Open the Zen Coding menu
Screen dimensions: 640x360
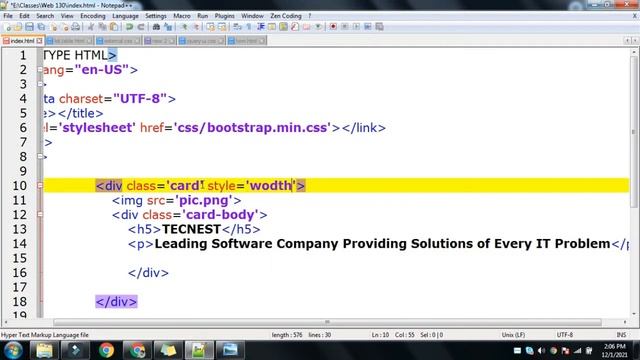286,16
